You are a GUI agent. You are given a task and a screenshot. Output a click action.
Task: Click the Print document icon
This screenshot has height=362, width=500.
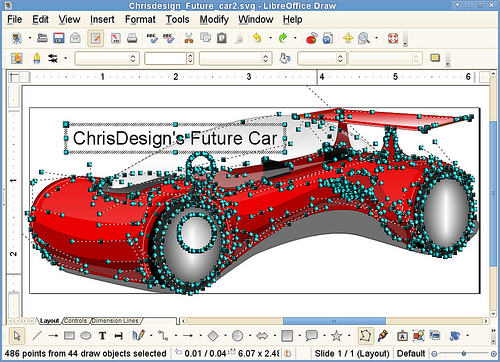click(132, 38)
